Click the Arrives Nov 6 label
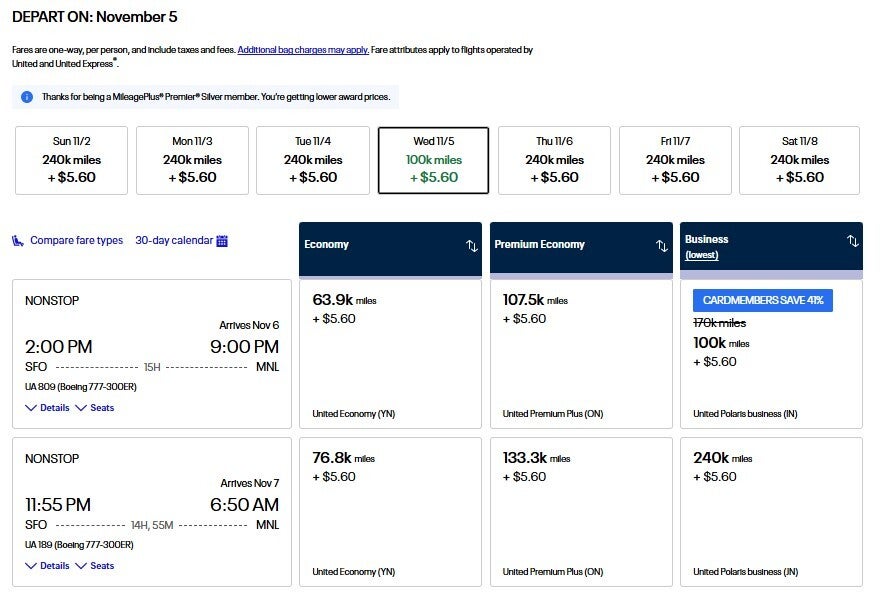The image size is (885, 598). click(249, 326)
